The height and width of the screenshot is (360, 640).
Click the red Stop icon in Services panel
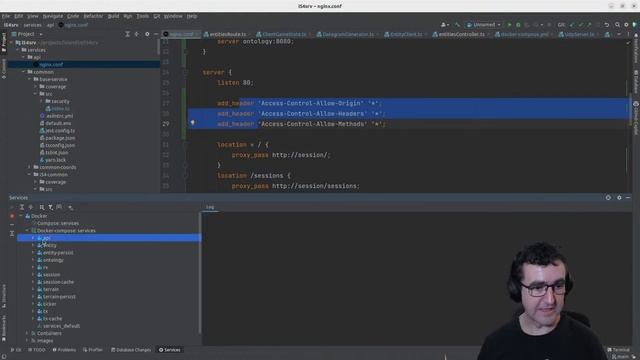tap(12, 216)
